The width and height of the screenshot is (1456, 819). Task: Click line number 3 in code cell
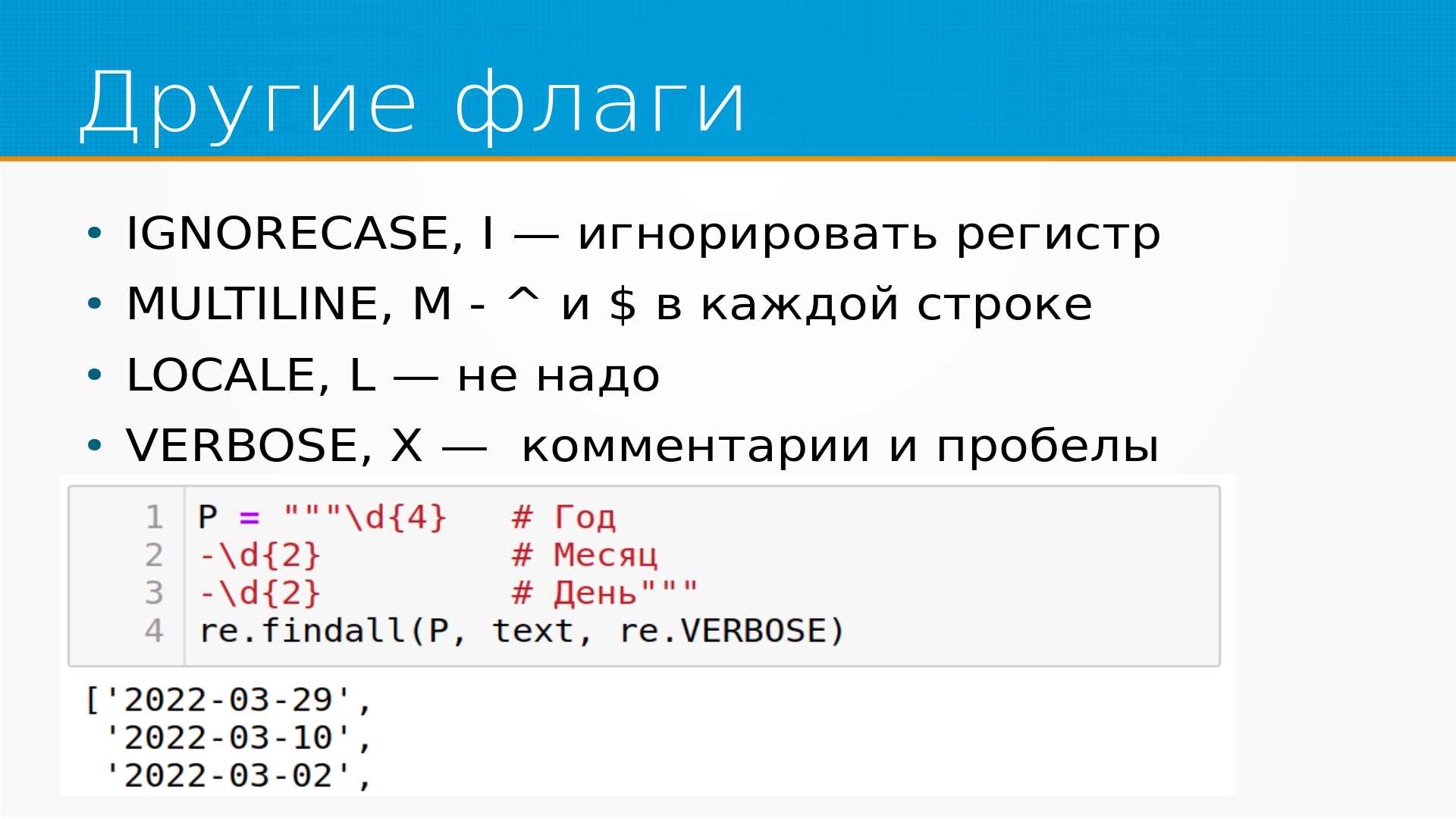[154, 594]
